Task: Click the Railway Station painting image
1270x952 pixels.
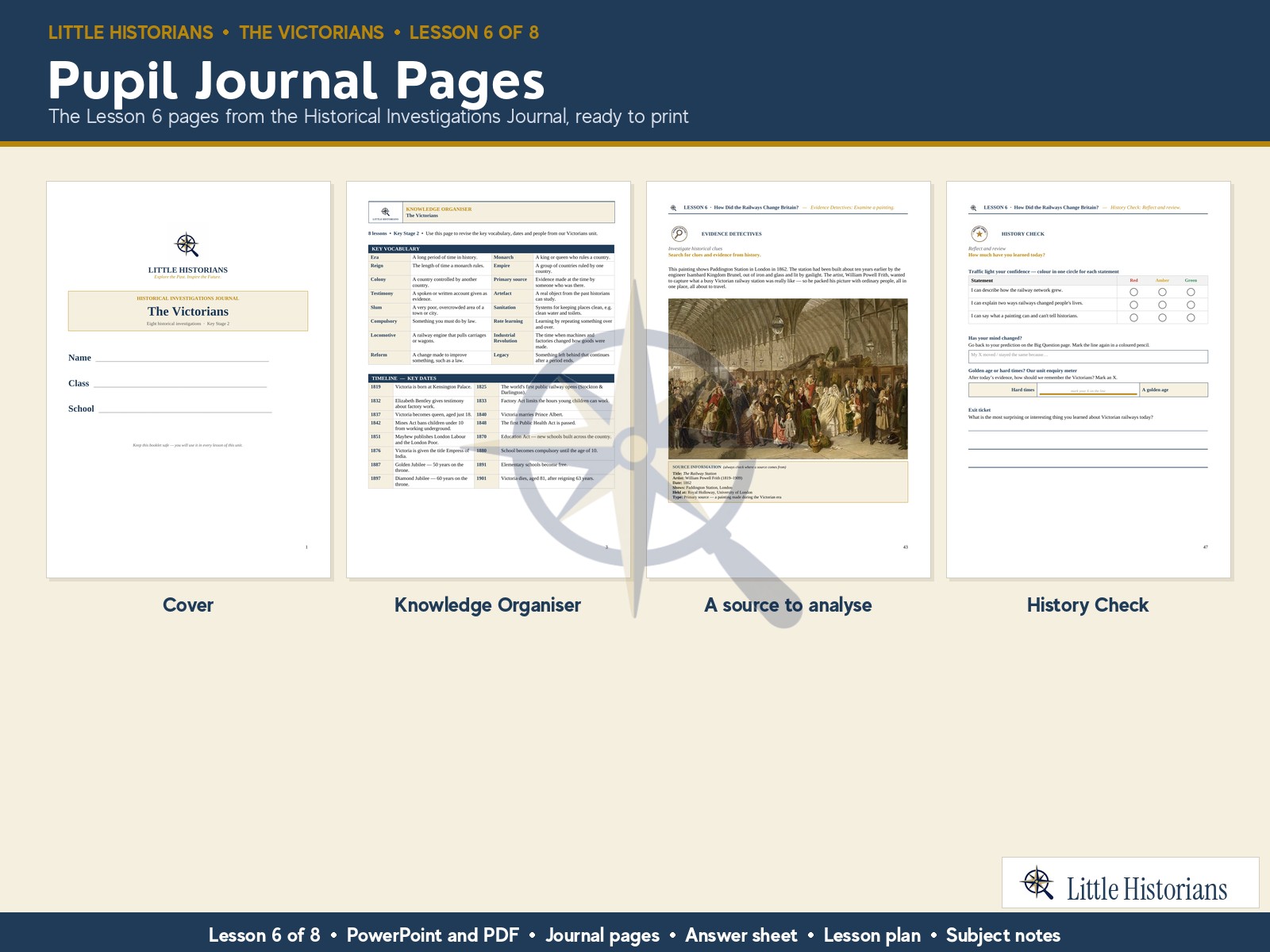Action: pyautogui.click(x=787, y=378)
